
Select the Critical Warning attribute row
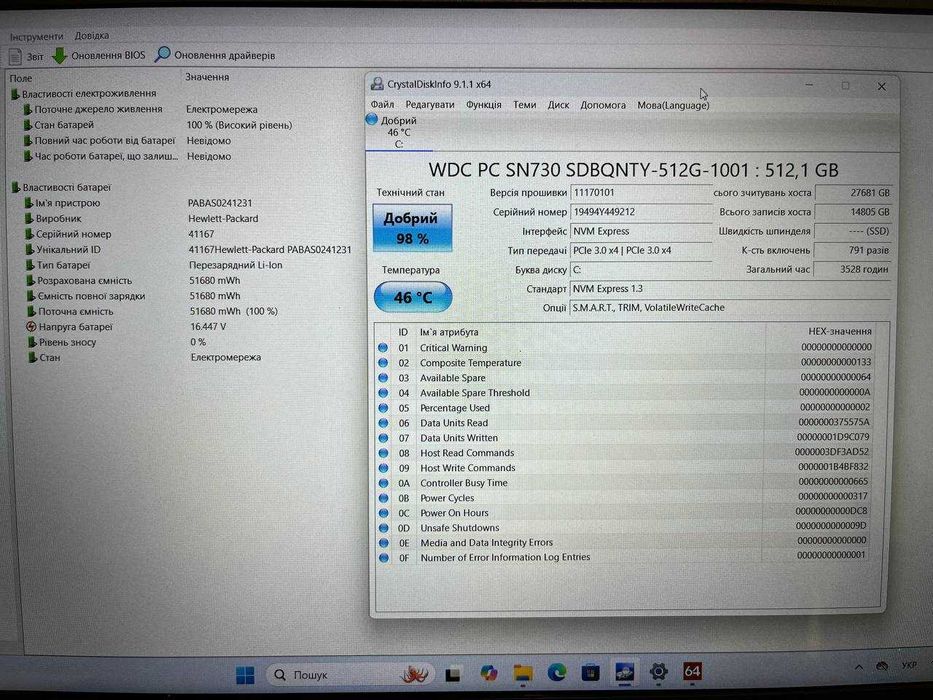coord(626,348)
